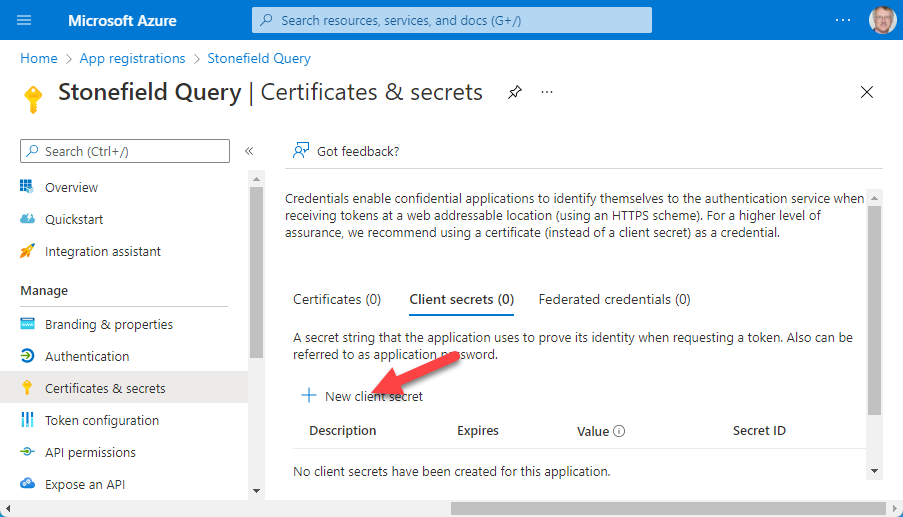Click New client secret
Screen dimensions: 903x517
362,396
